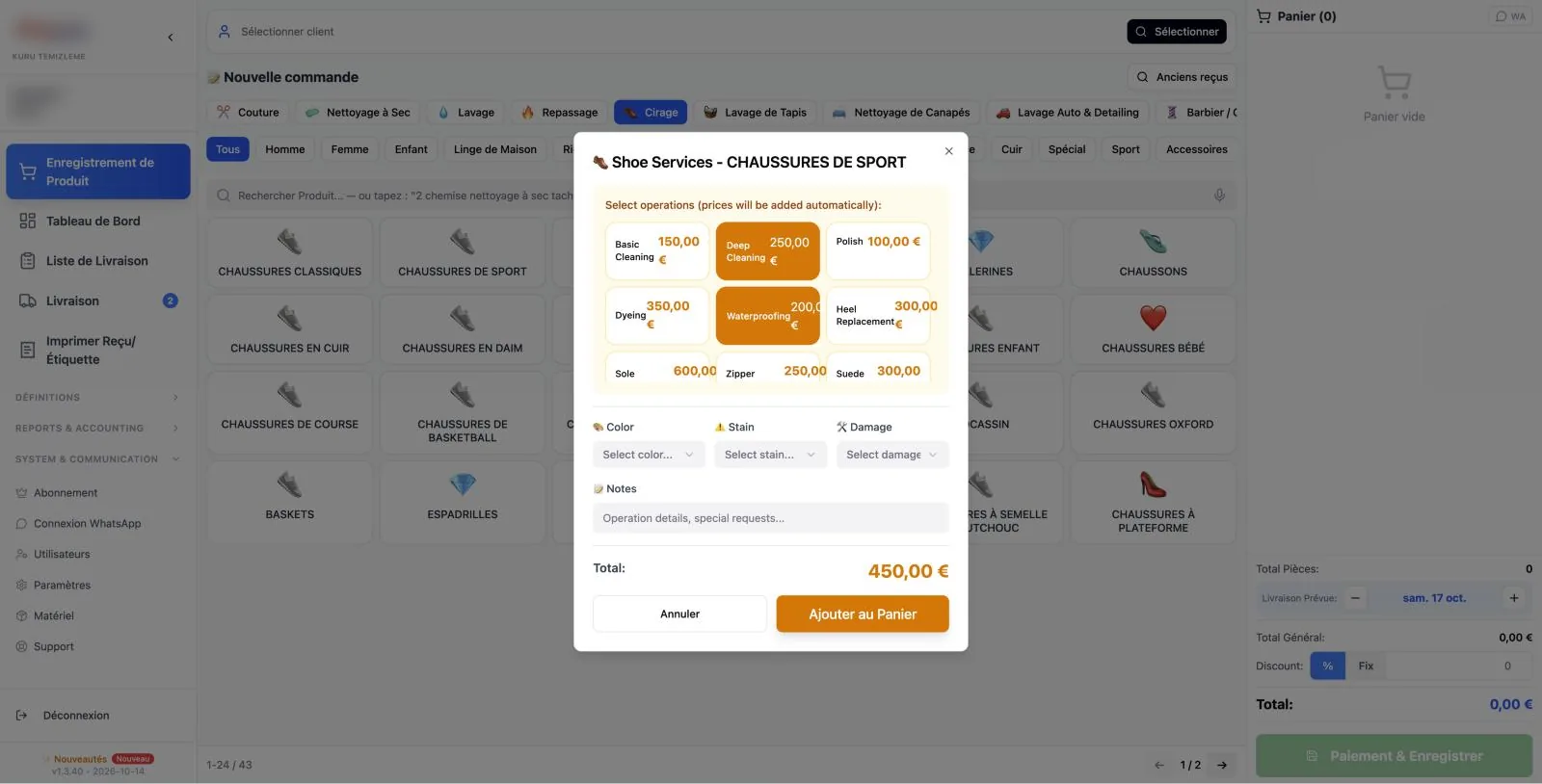Add to cart with Ajouter au Panier
The image size is (1542, 784).
pyautogui.click(x=863, y=614)
